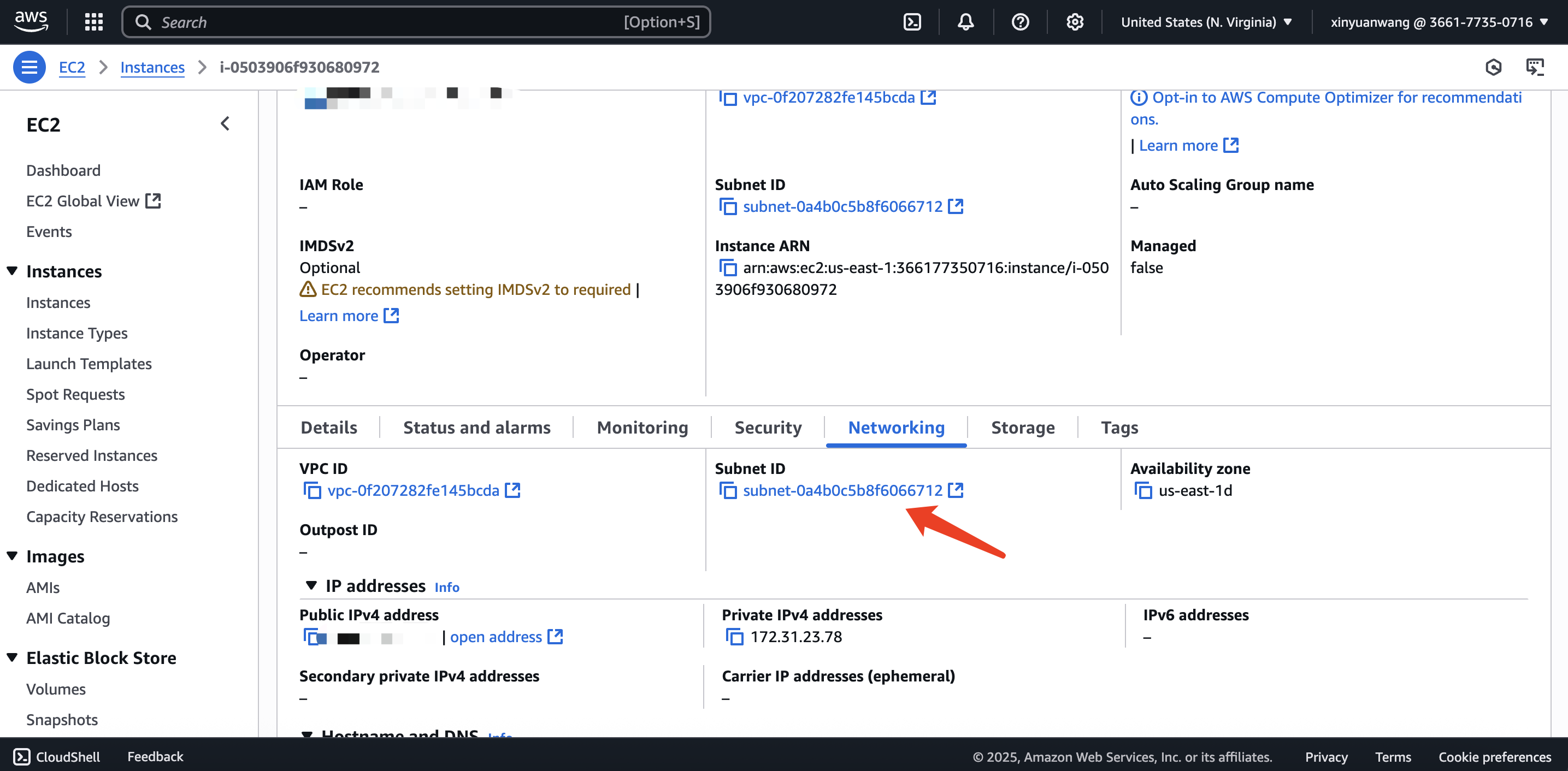
Task: Open the help question mark menu
Action: click(1019, 22)
